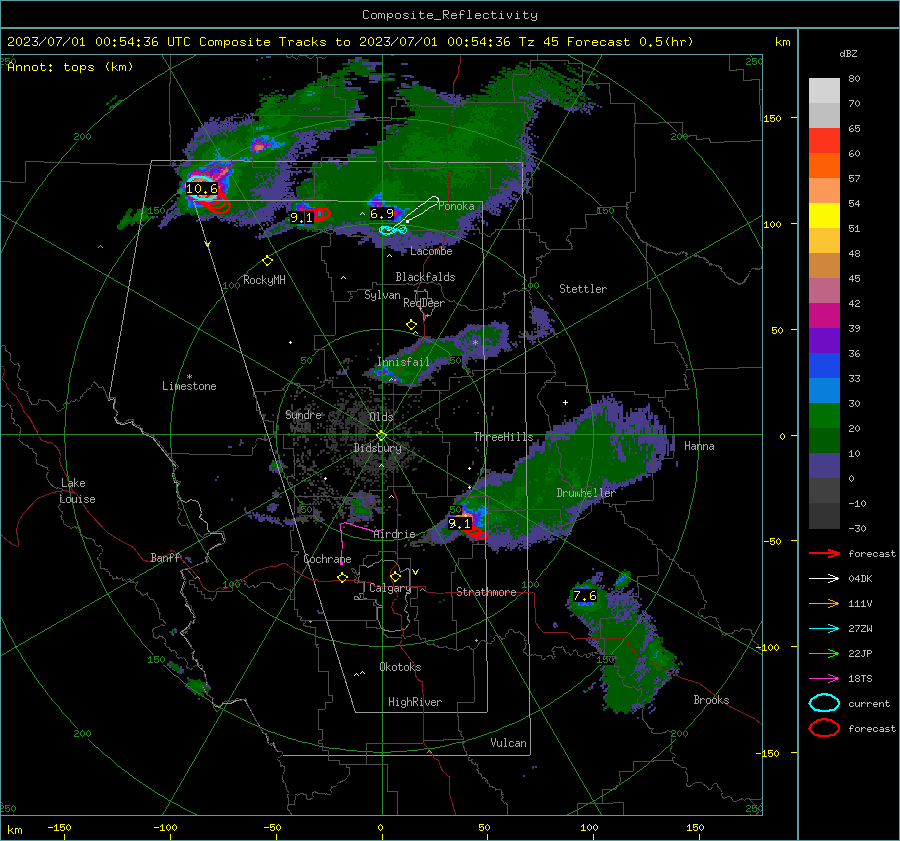The height and width of the screenshot is (841, 900).
Task: Click the 9.1 top label west of 6.9
Action: [302, 218]
